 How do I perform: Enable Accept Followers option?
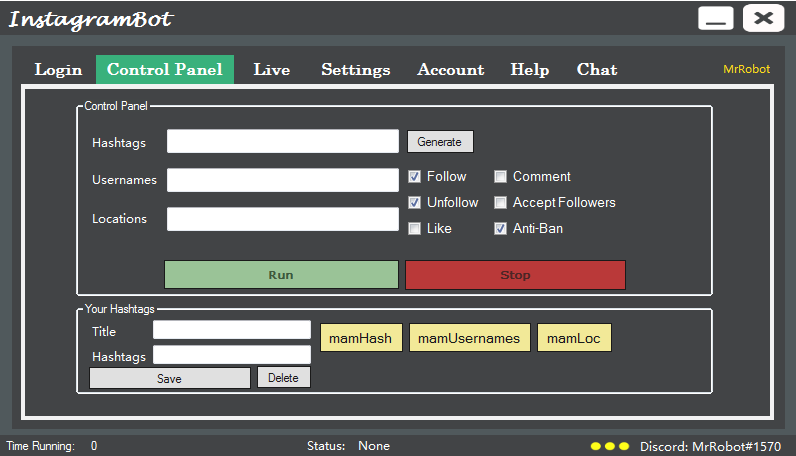(501, 203)
